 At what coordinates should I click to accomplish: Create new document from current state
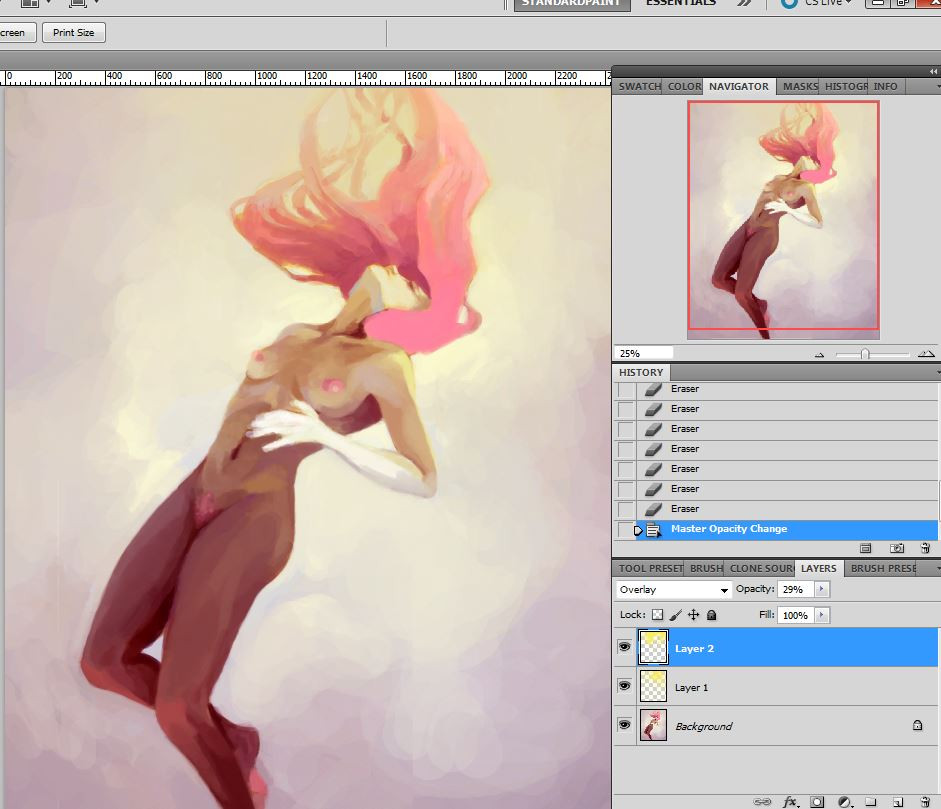point(865,548)
